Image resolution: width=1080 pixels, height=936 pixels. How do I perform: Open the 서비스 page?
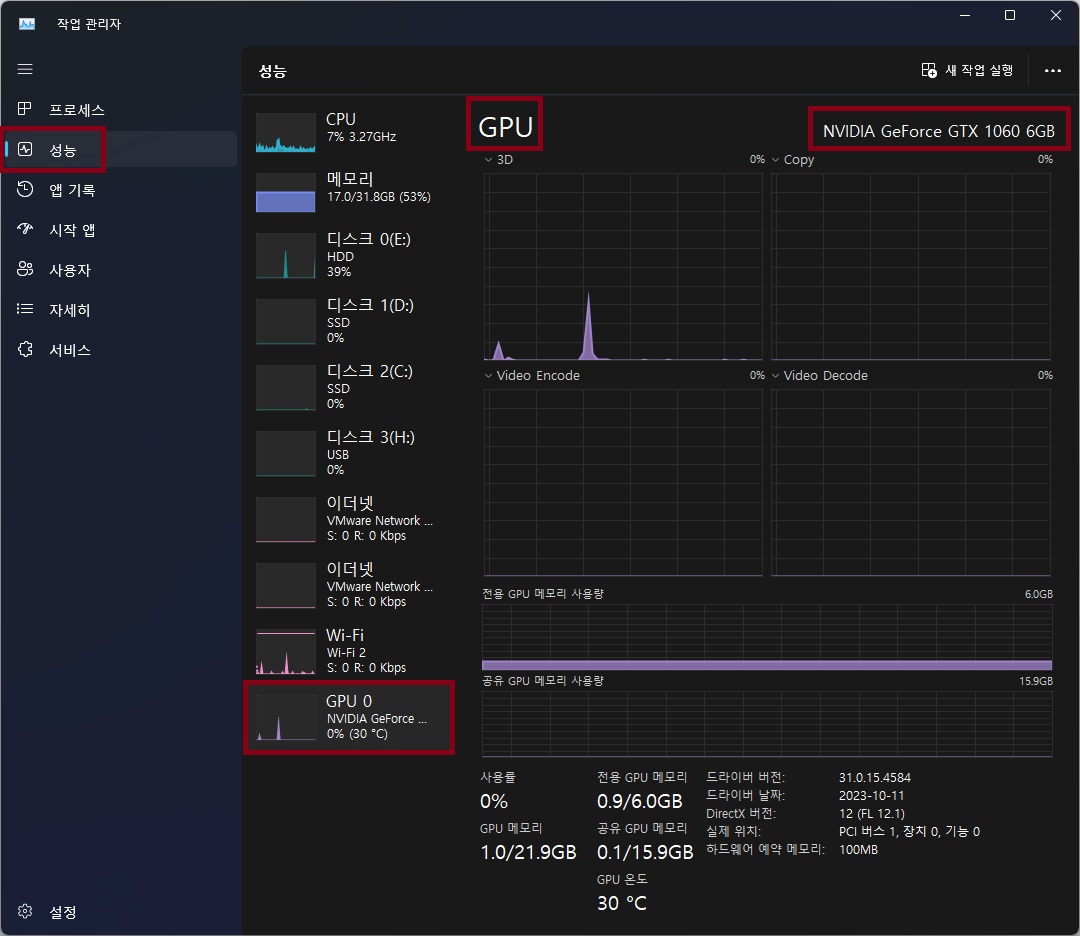coord(119,349)
